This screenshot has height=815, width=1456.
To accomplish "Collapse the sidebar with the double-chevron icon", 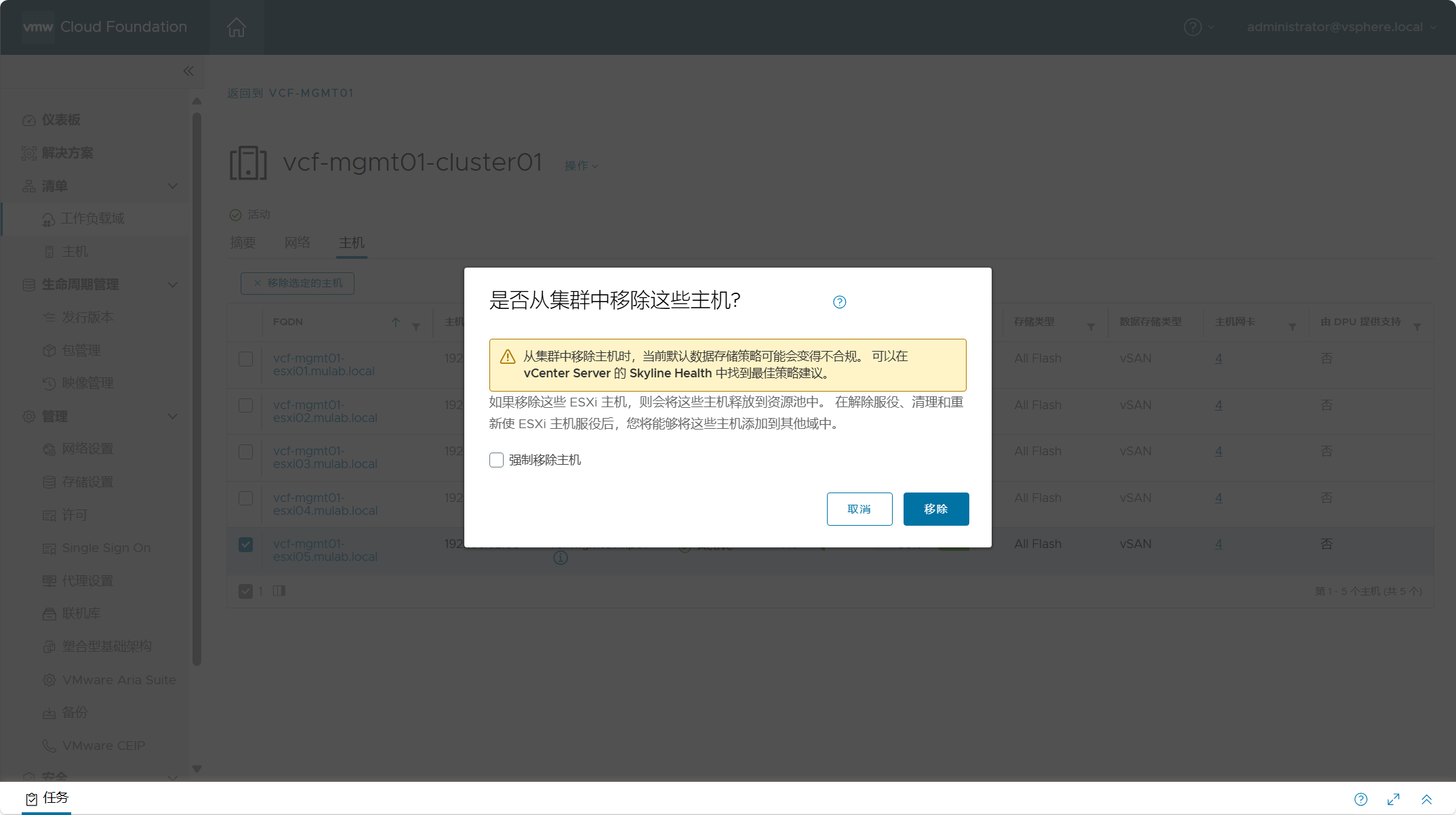I will (x=188, y=71).
